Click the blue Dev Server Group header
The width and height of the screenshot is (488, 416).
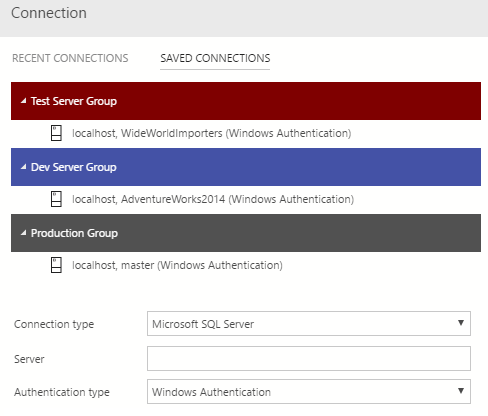point(246,167)
